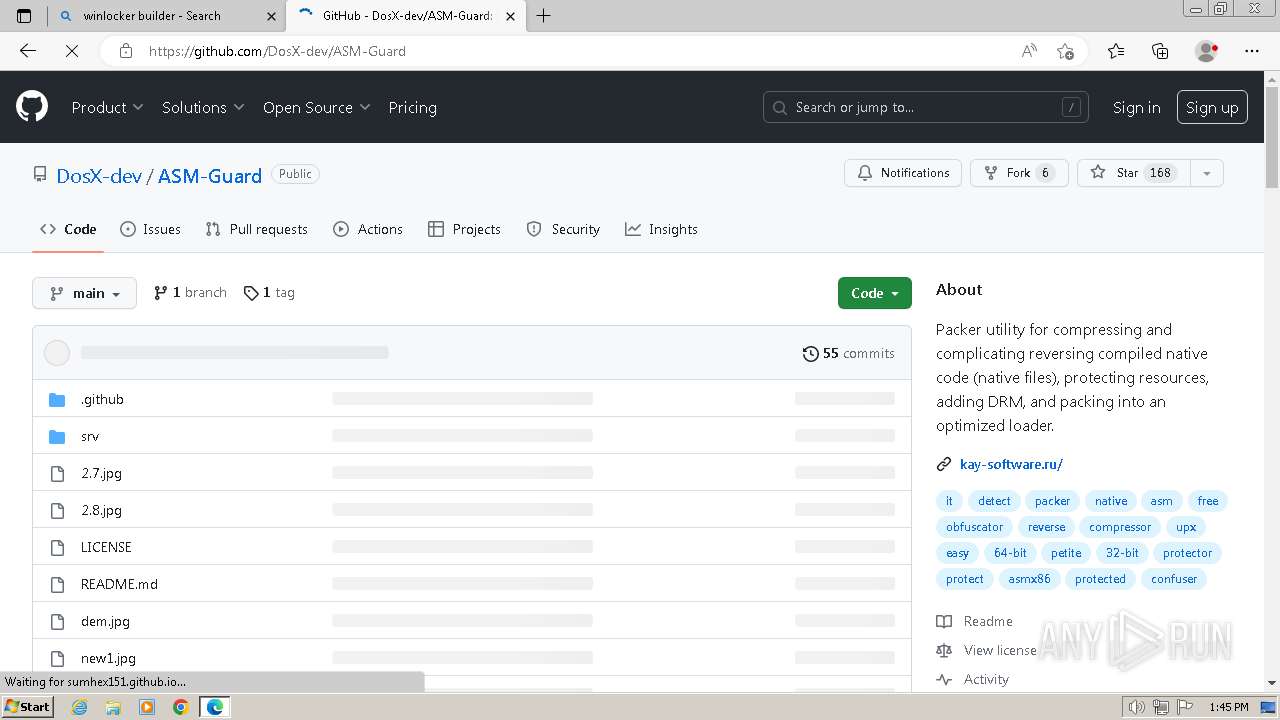Open Read aloud in address bar
This screenshot has width=1280, height=720.
(1029, 51)
